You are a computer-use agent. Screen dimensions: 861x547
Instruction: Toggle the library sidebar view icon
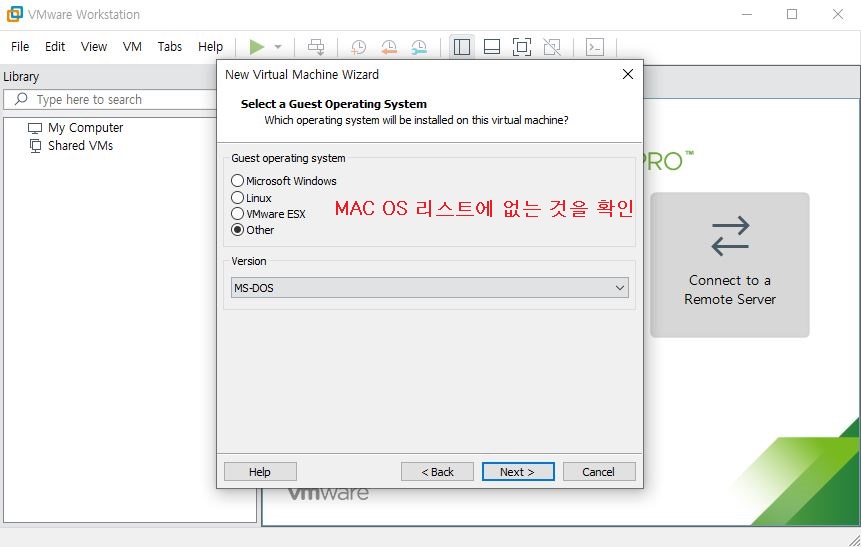pyautogui.click(x=462, y=47)
